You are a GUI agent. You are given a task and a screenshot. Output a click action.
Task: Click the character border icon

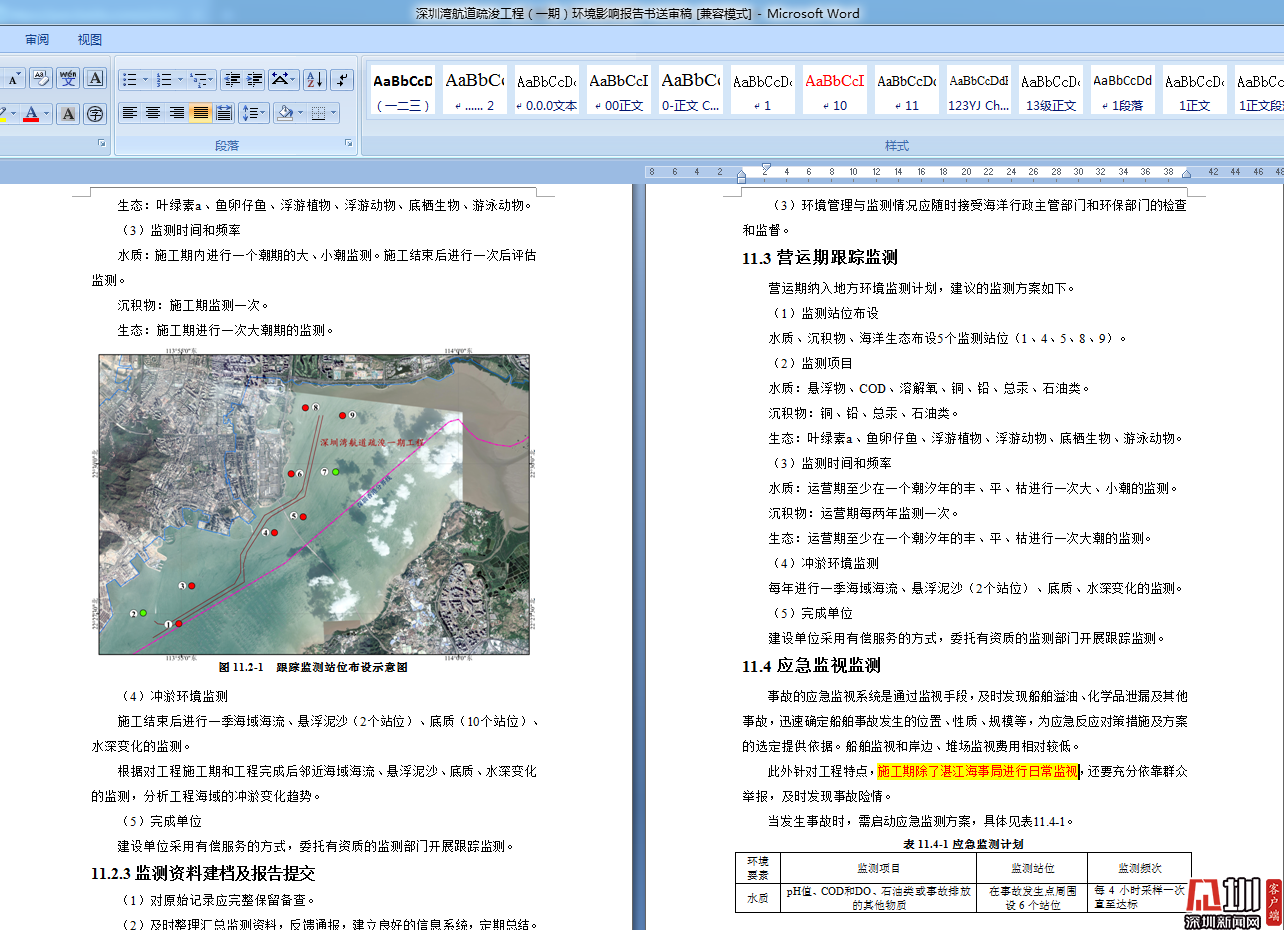pos(95,78)
